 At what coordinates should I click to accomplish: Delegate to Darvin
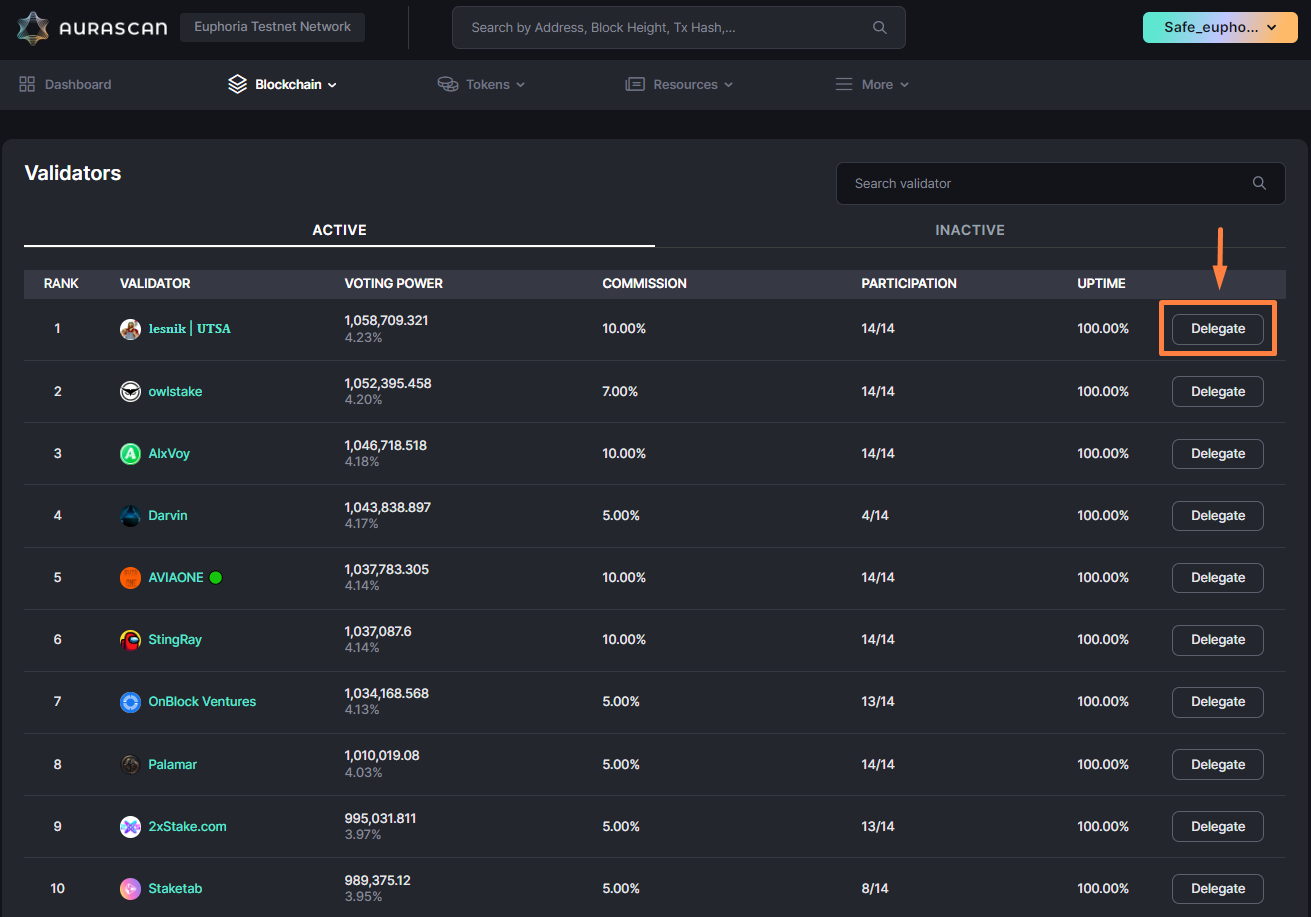pos(1218,516)
